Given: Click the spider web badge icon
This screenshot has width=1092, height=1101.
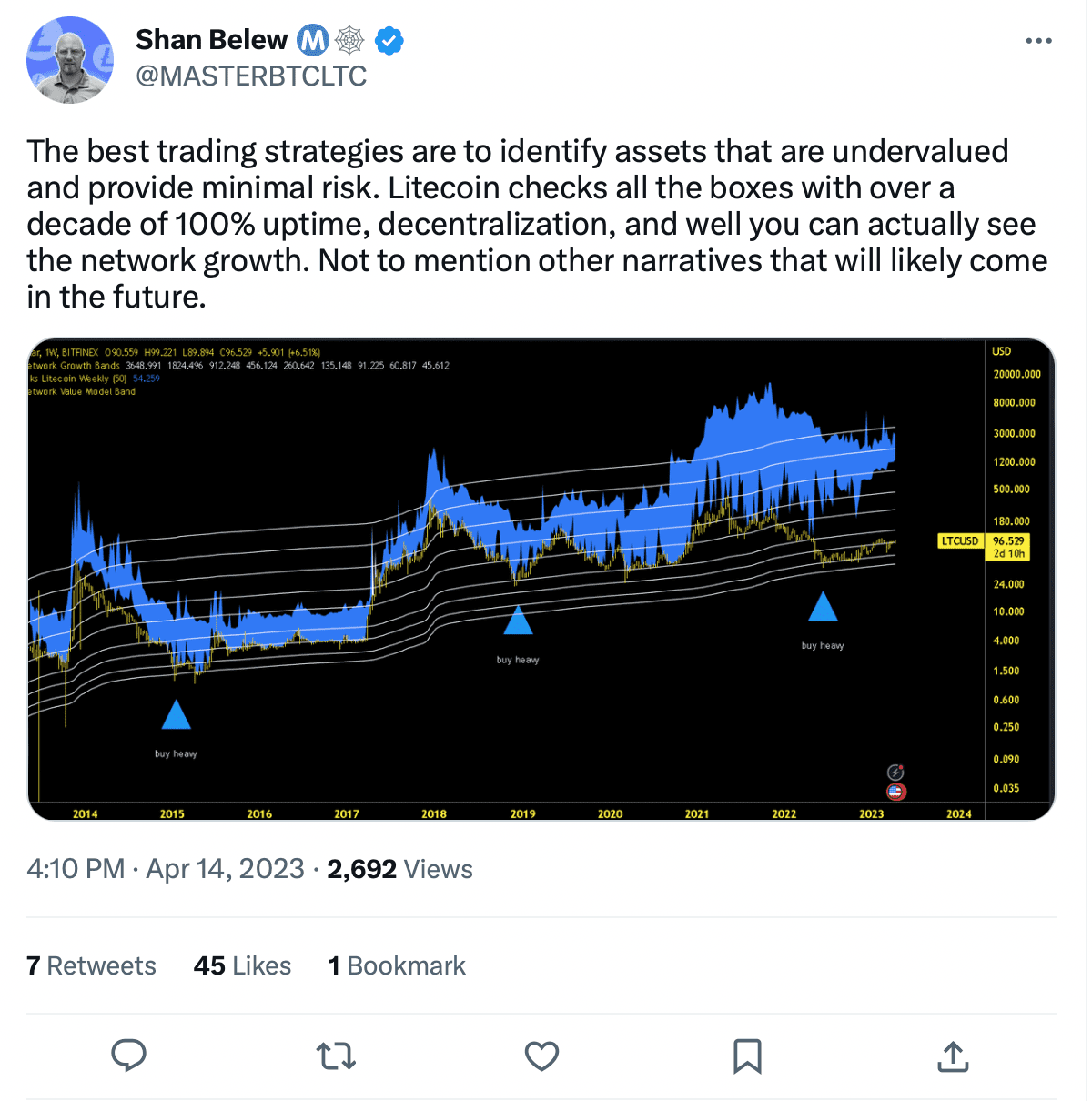Looking at the screenshot, I should (x=350, y=40).
